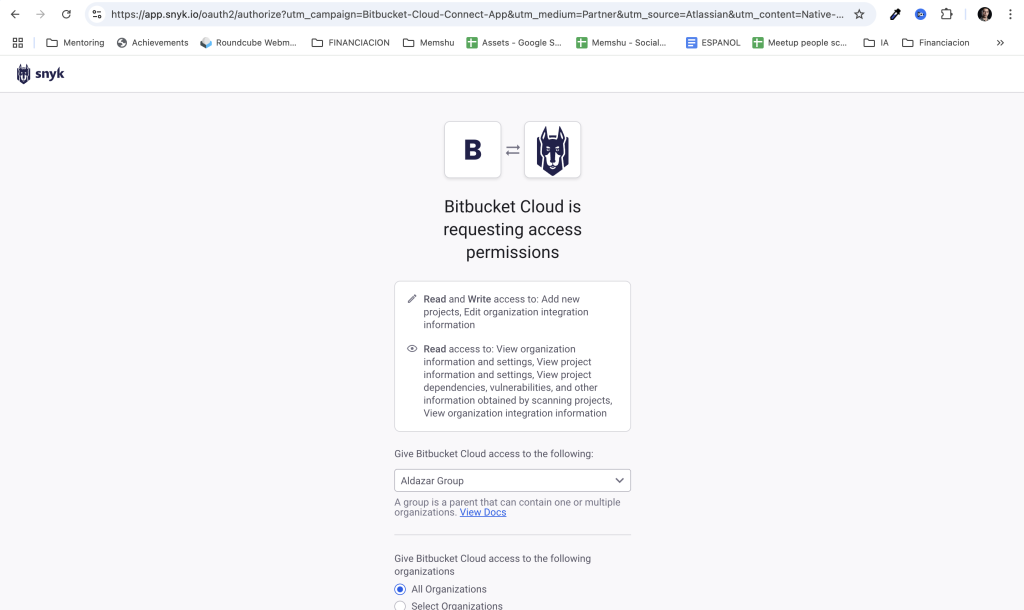1024x610 pixels.
Task: Click the Snyk logo in the header
Action: coord(40,74)
